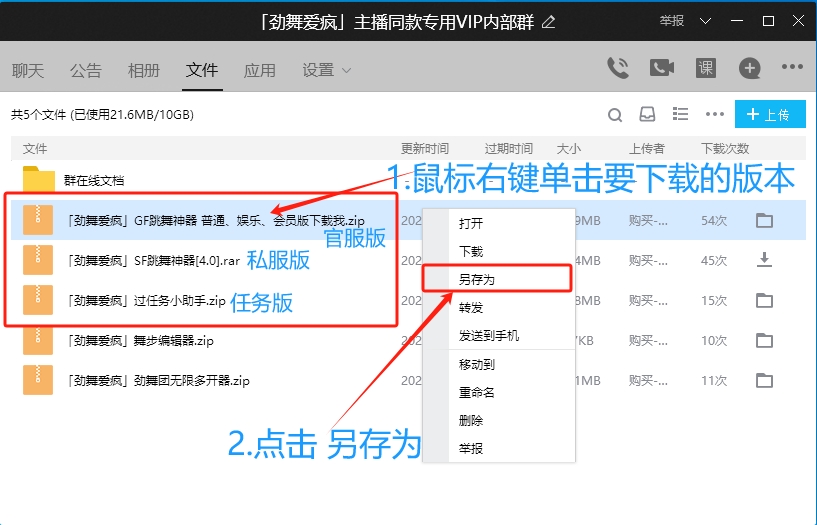Click the archive icon of the GF跳舞神器 zip
The height and width of the screenshot is (525, 817).
click(38, 220)
